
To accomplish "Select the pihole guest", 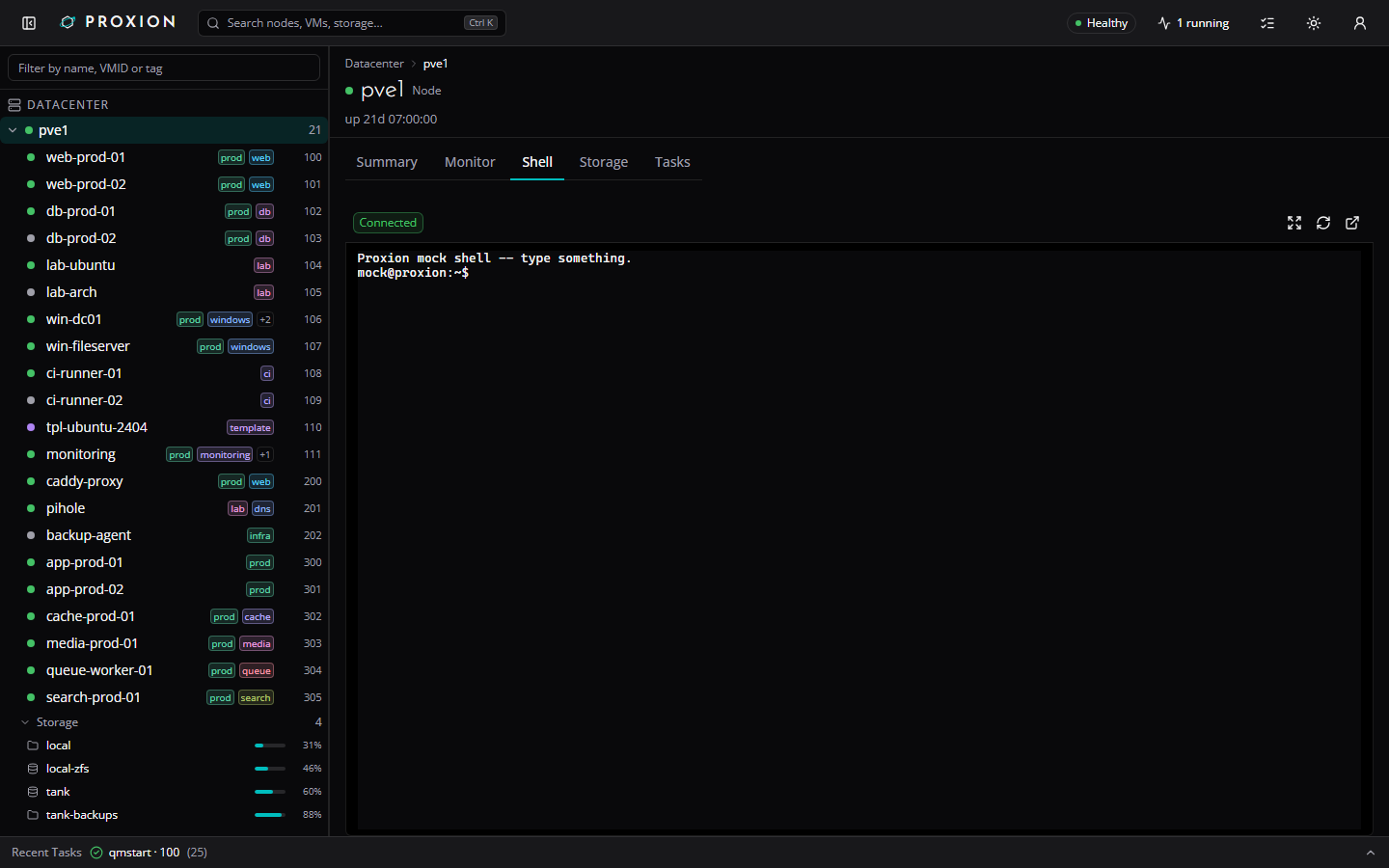I will pyautogui.click(x=164, y=508).
